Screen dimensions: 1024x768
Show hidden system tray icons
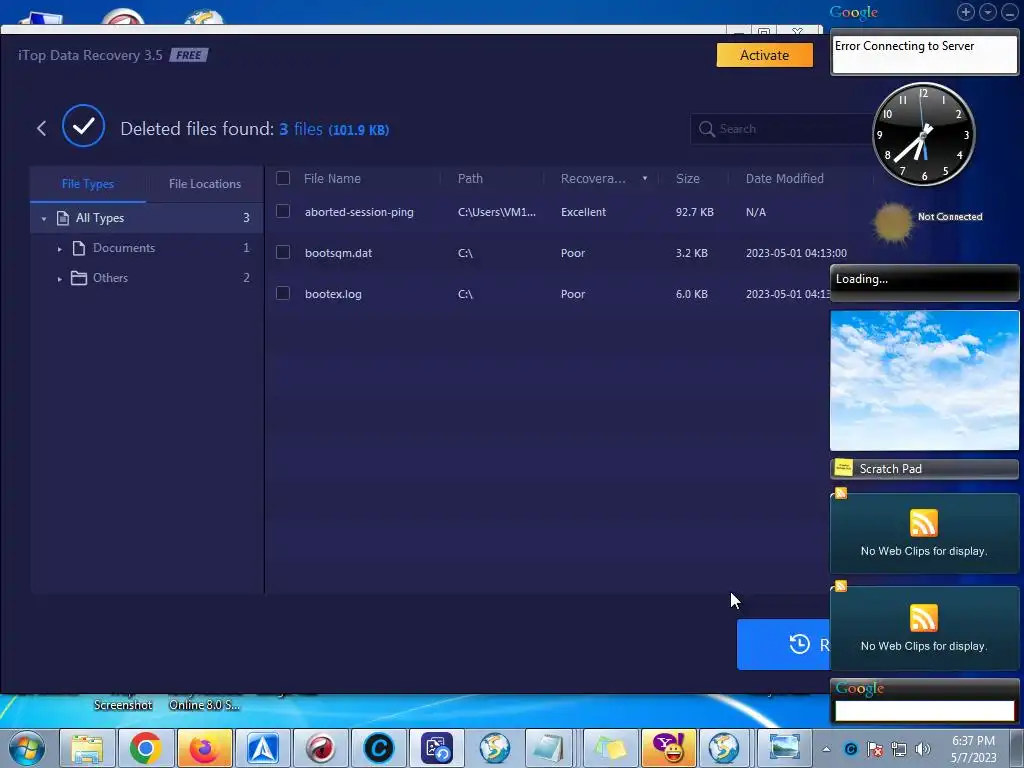(x=826, y=749)
